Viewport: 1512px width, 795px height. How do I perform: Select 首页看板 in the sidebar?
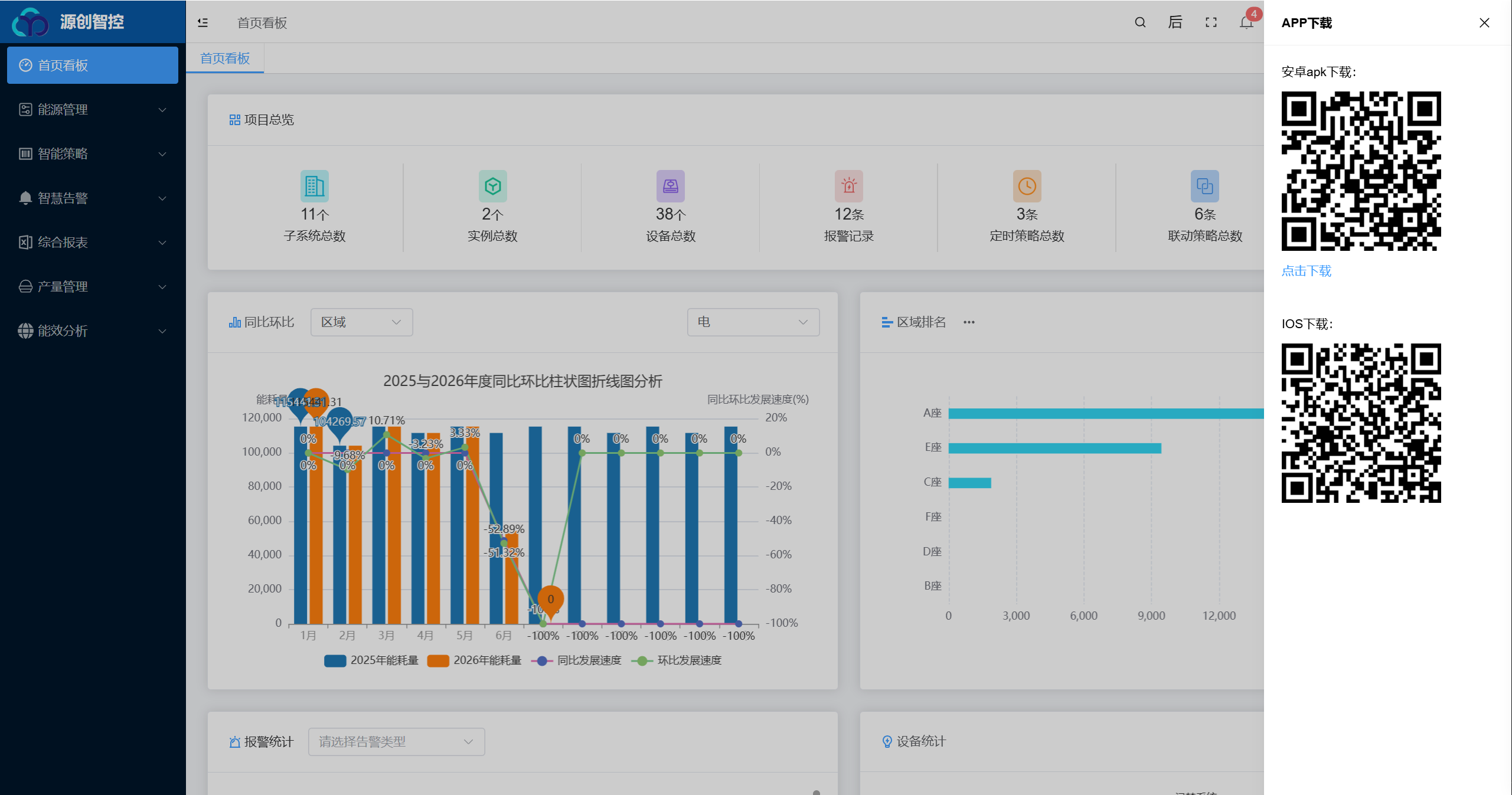point(93,66)
